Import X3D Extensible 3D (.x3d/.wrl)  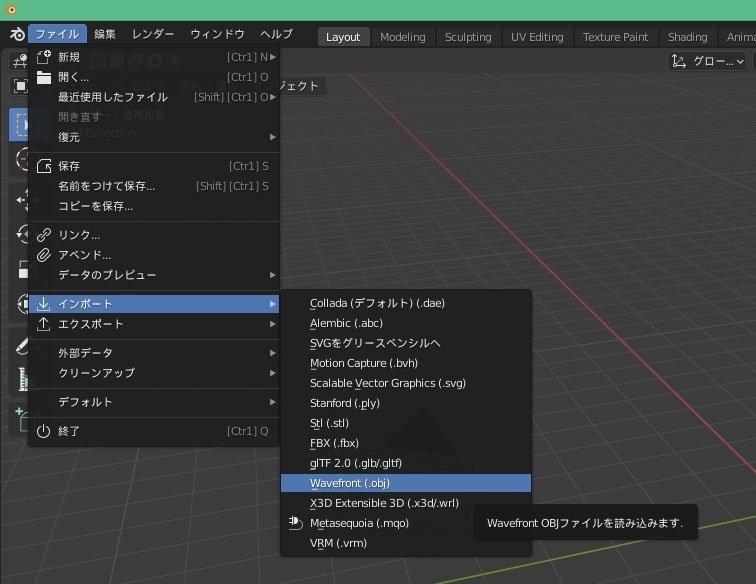[406, 503]
